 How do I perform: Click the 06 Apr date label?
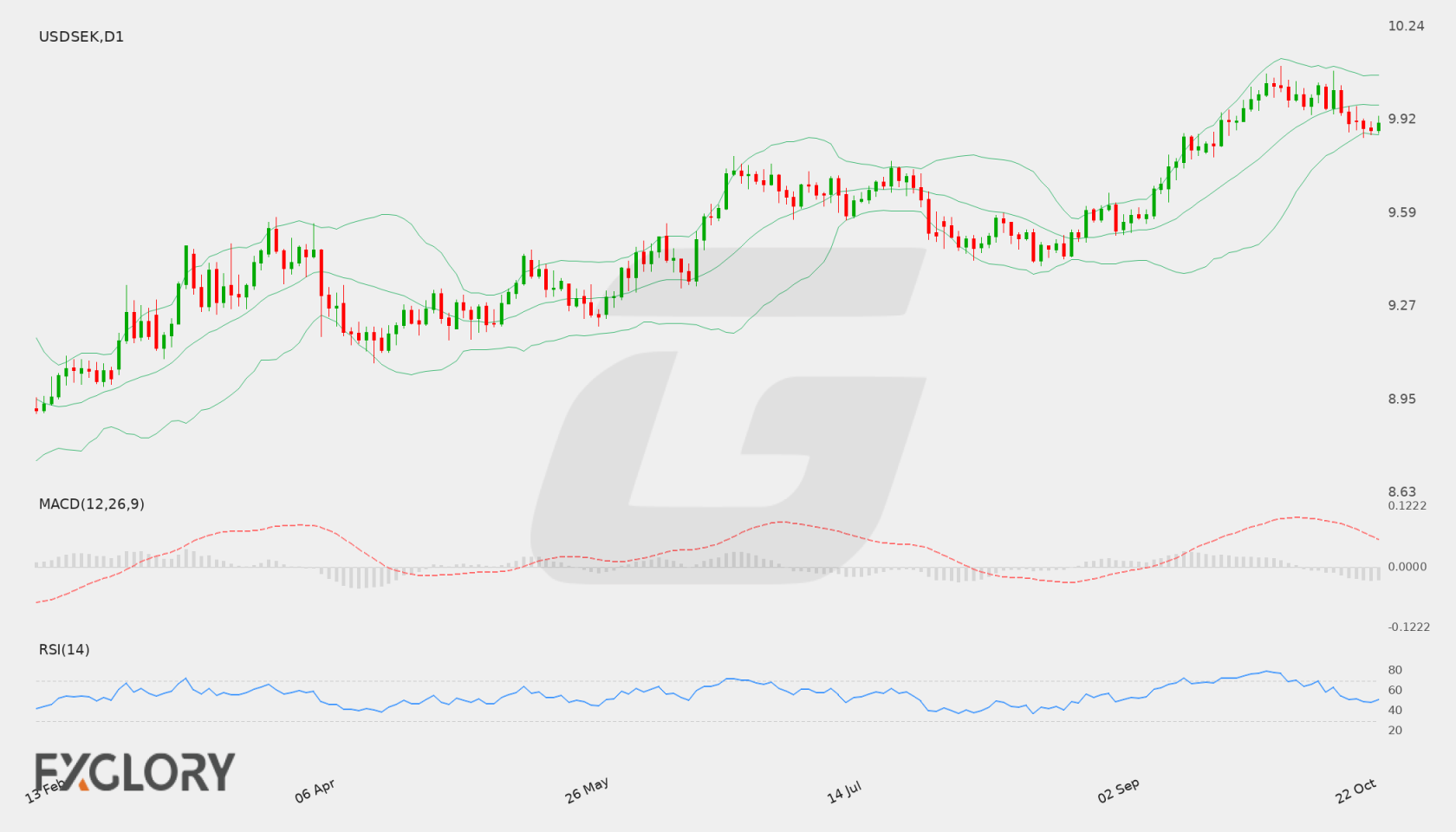pyautogui.click(x=315, y=791)
